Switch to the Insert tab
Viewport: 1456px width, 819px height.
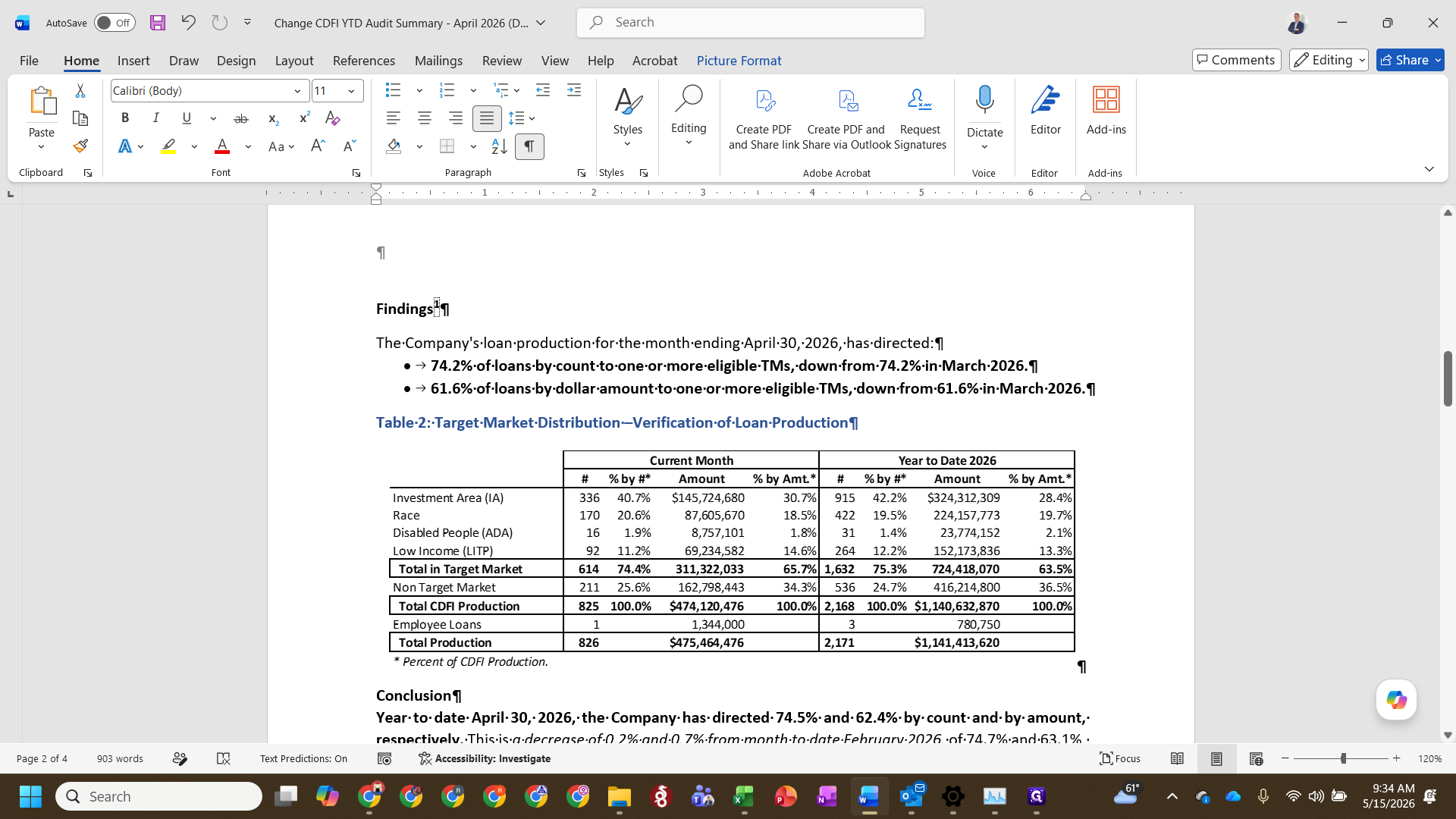tap(133, 61)
